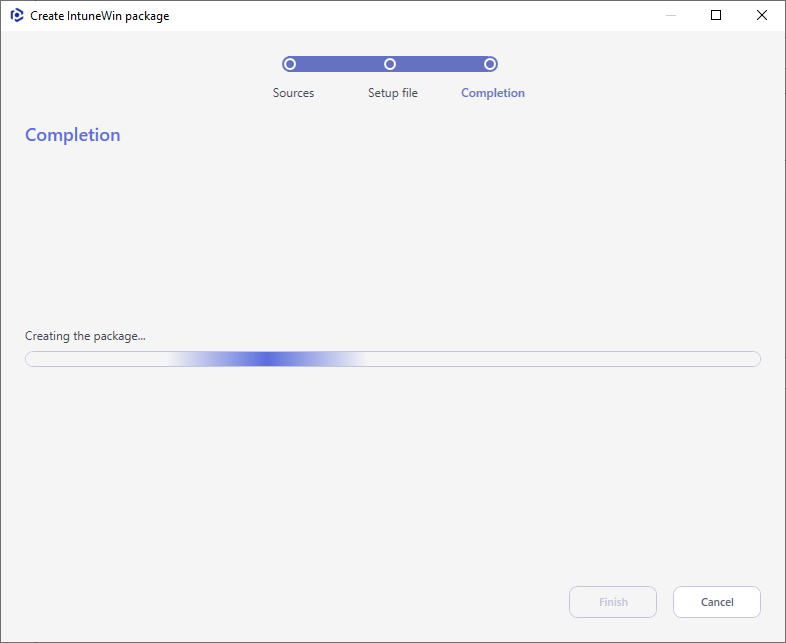
Task: Cancel the package creation
Action: [717, 602]
